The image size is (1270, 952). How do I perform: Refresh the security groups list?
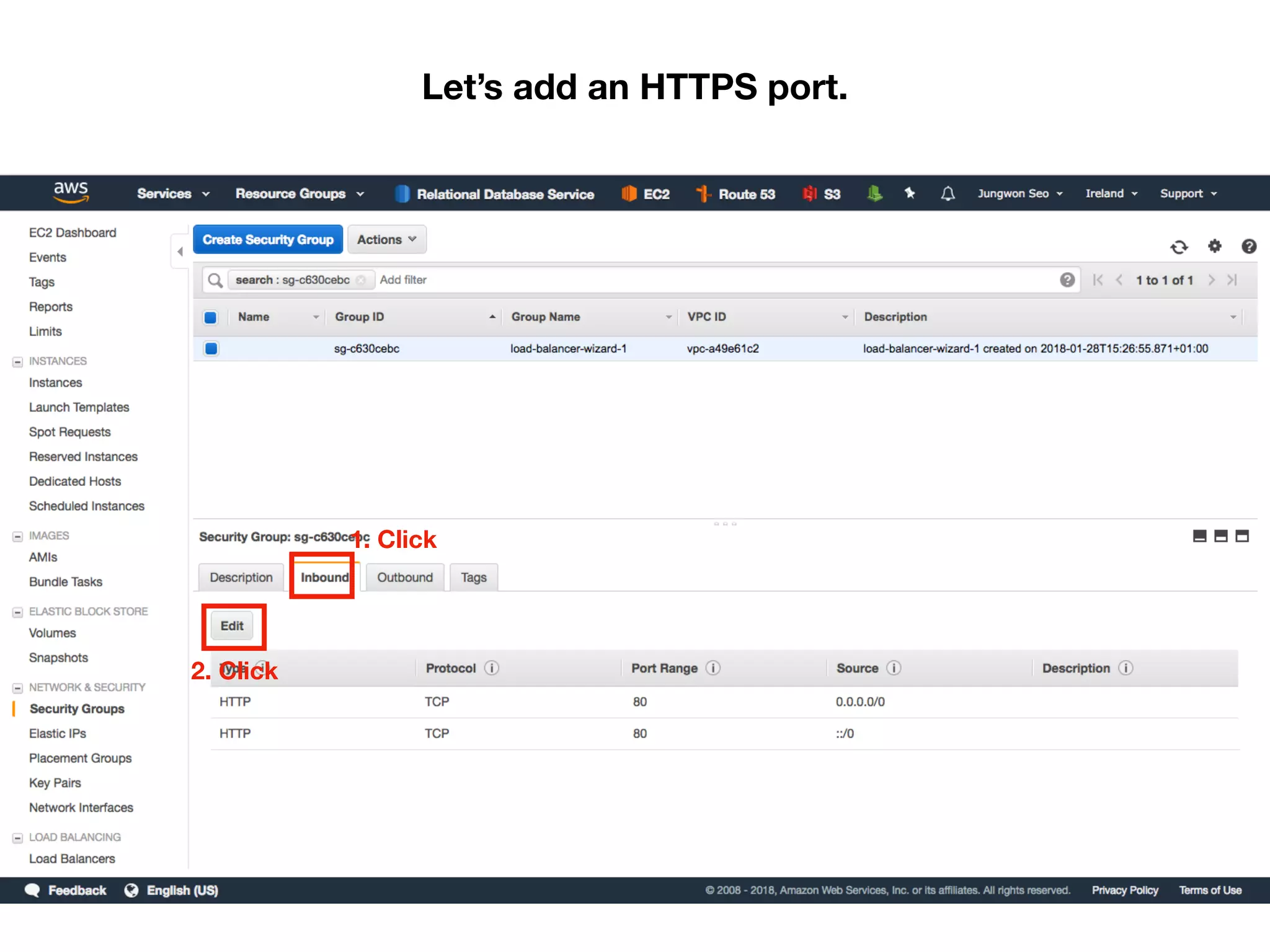(1179, 247)
